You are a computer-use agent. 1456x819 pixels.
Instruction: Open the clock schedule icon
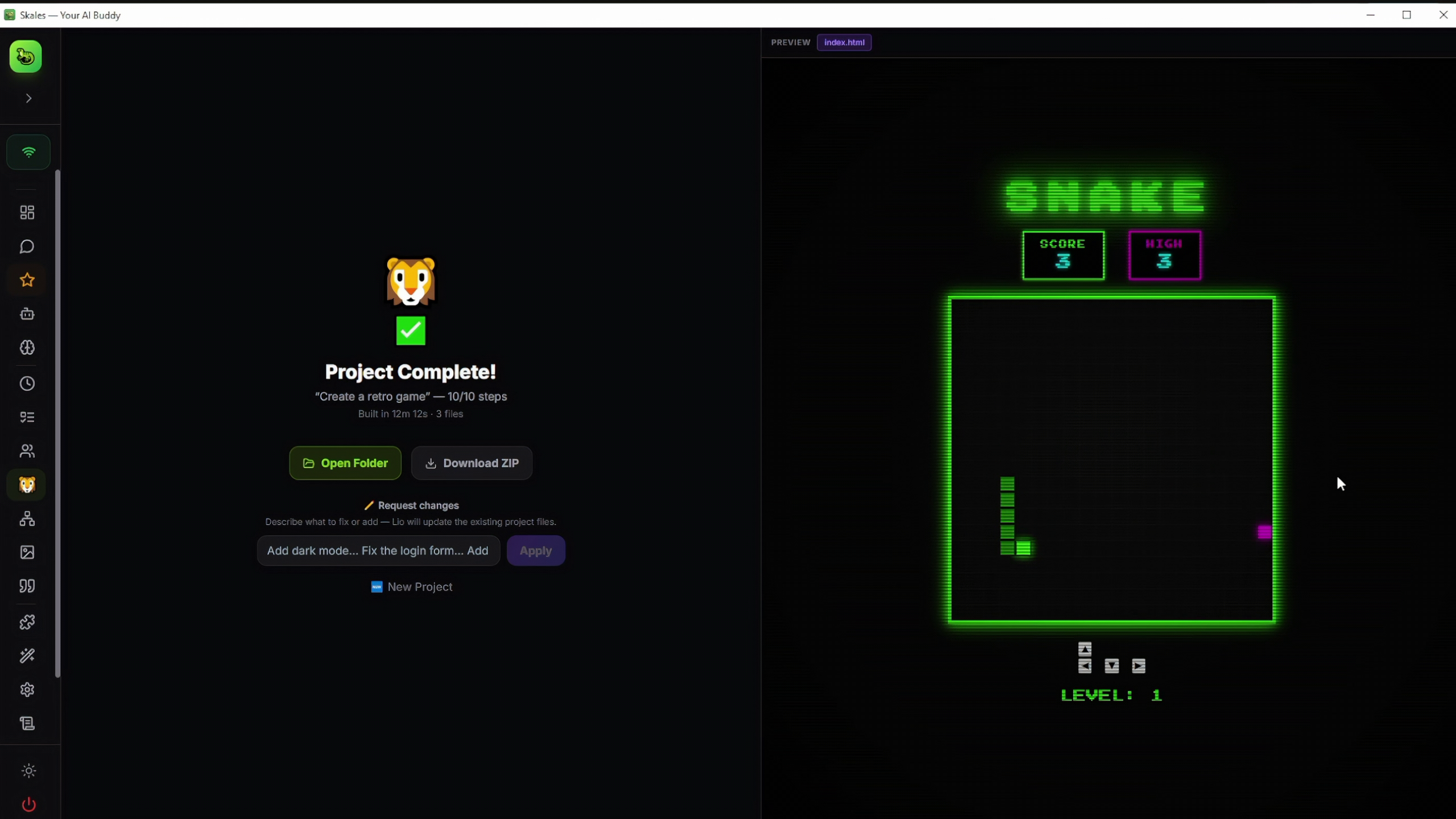27,384
